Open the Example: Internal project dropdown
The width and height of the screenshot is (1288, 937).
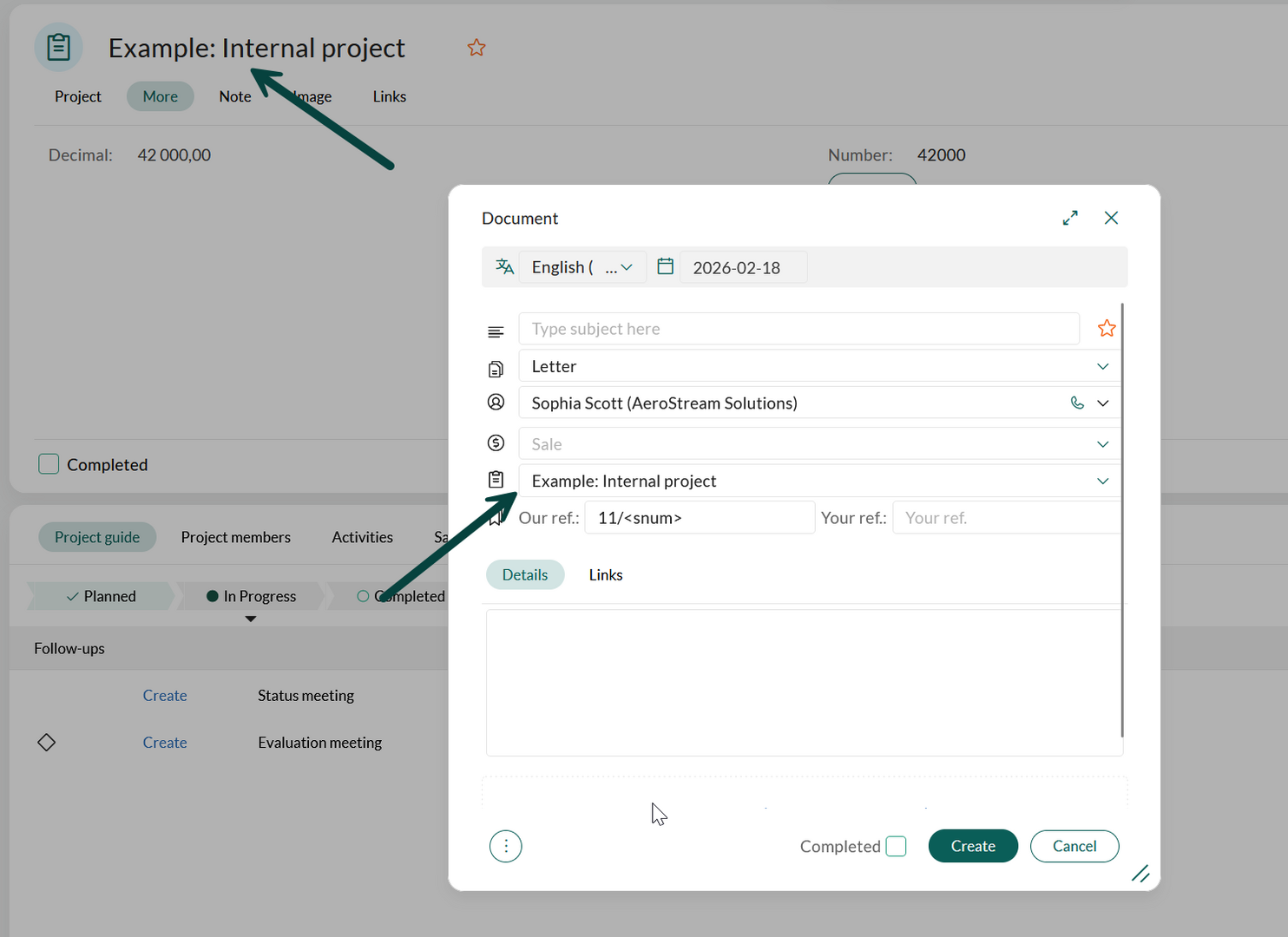click(x=1102, y=482)
